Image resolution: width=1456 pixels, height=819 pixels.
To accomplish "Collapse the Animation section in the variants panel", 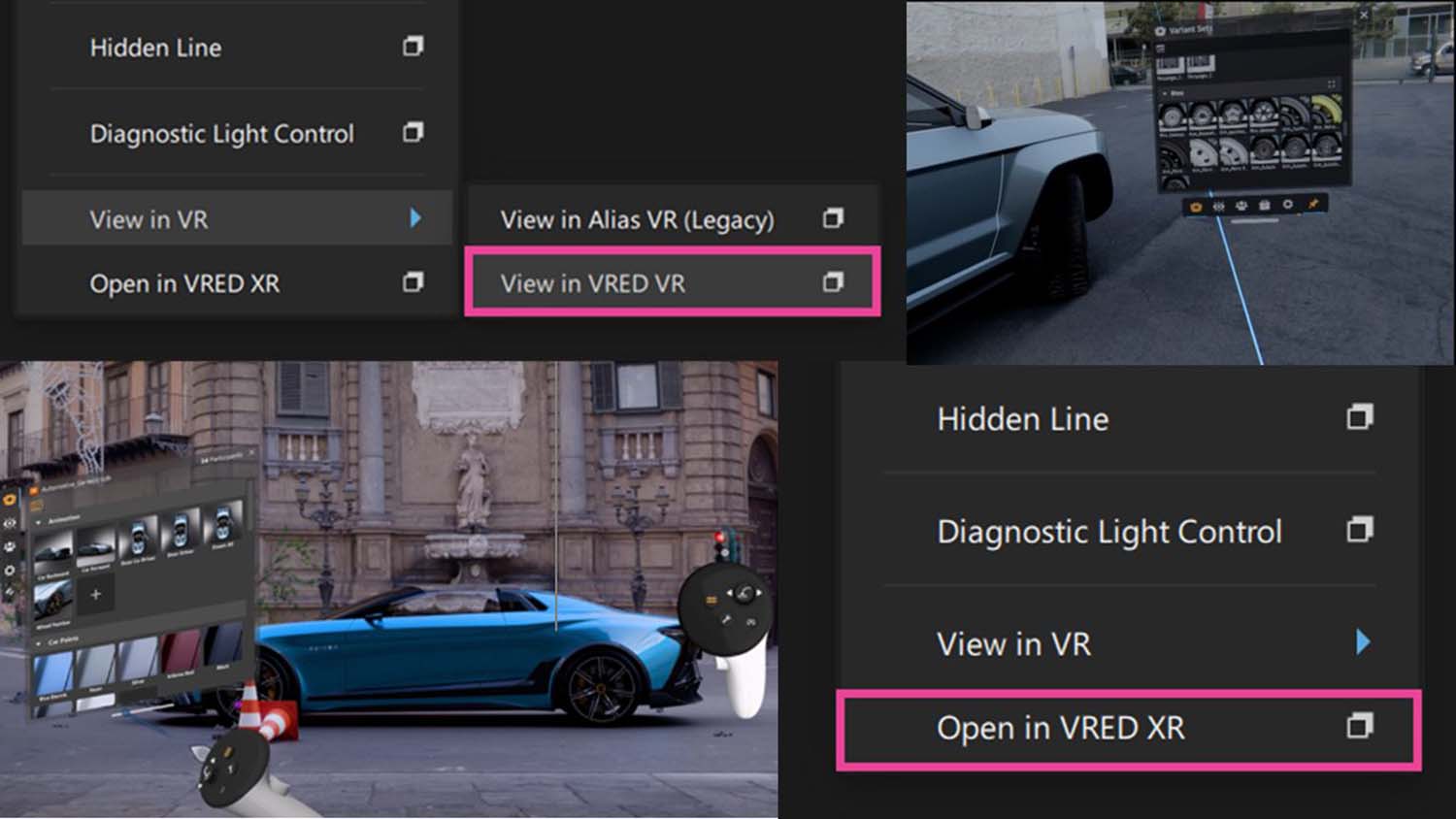I will (38, 522).
